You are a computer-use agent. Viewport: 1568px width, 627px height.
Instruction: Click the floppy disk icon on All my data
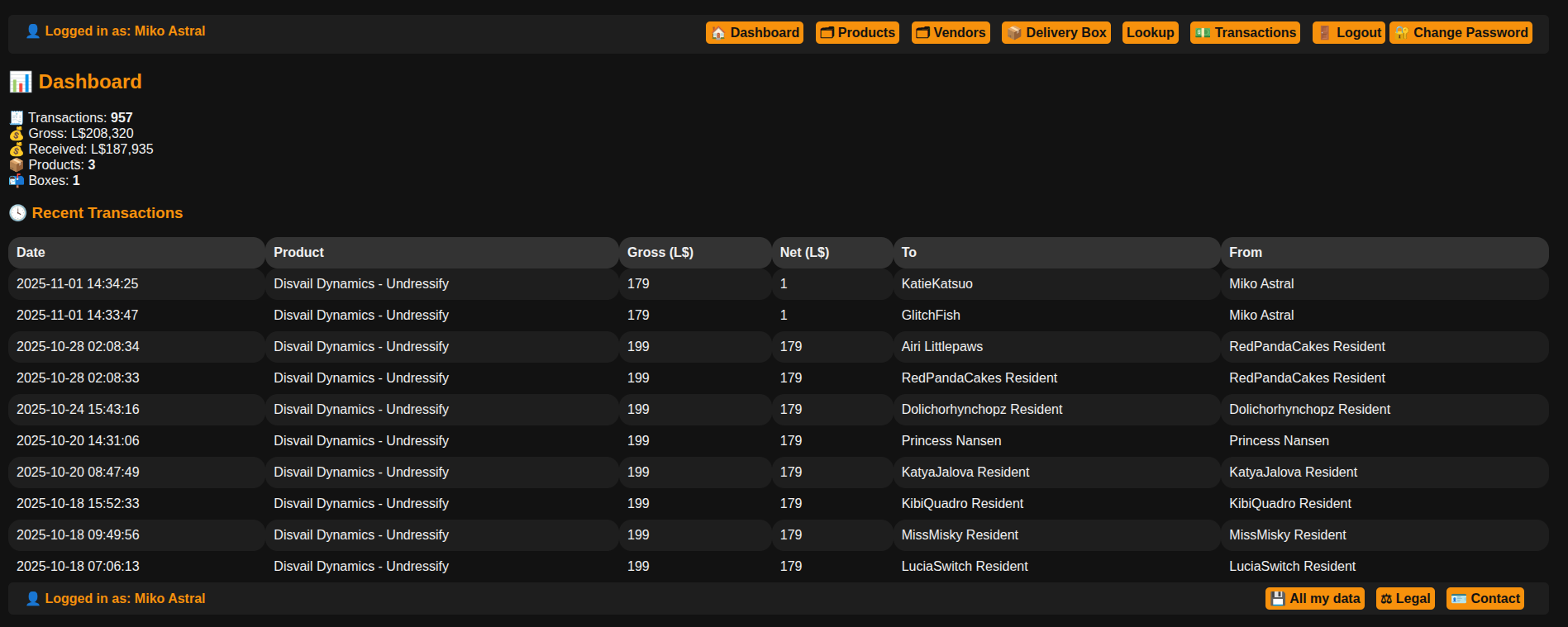click(x=1278, y=599)
